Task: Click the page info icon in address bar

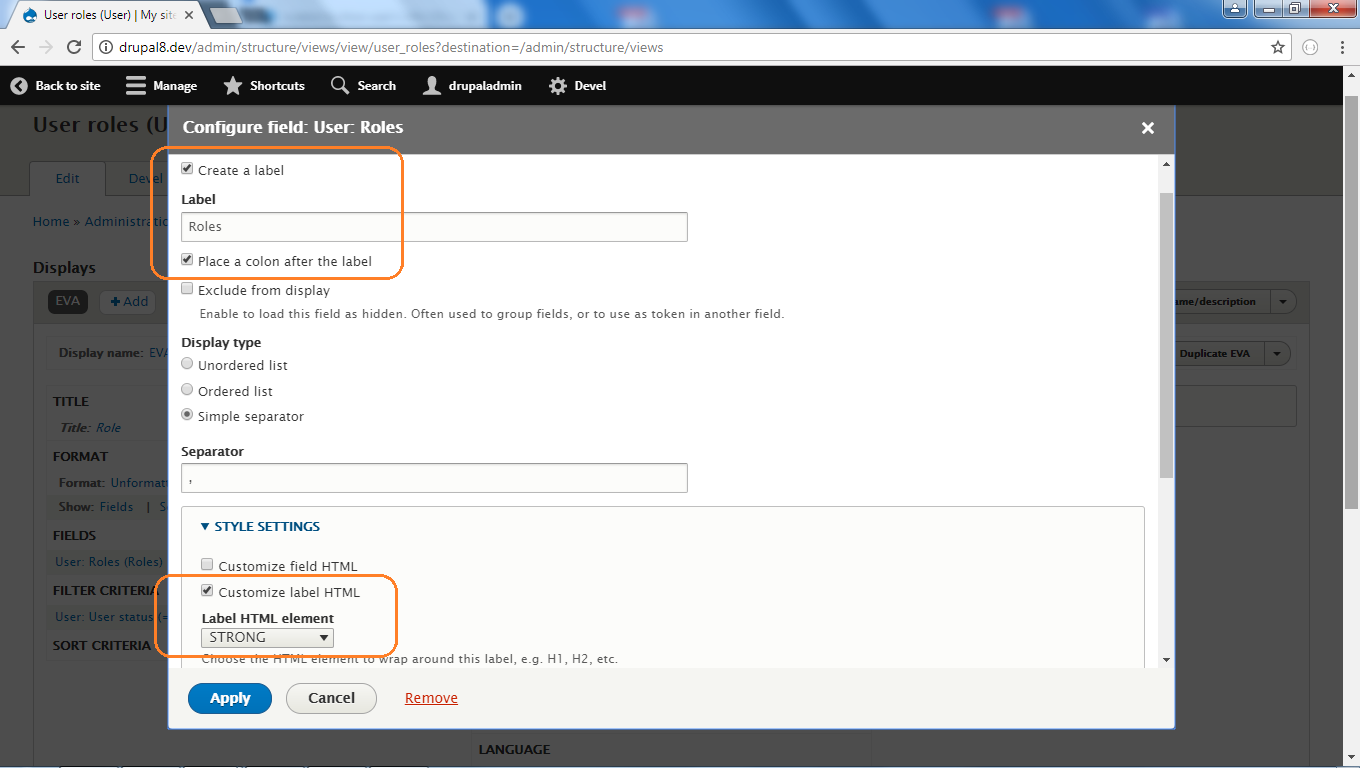Action: point(105,47)
